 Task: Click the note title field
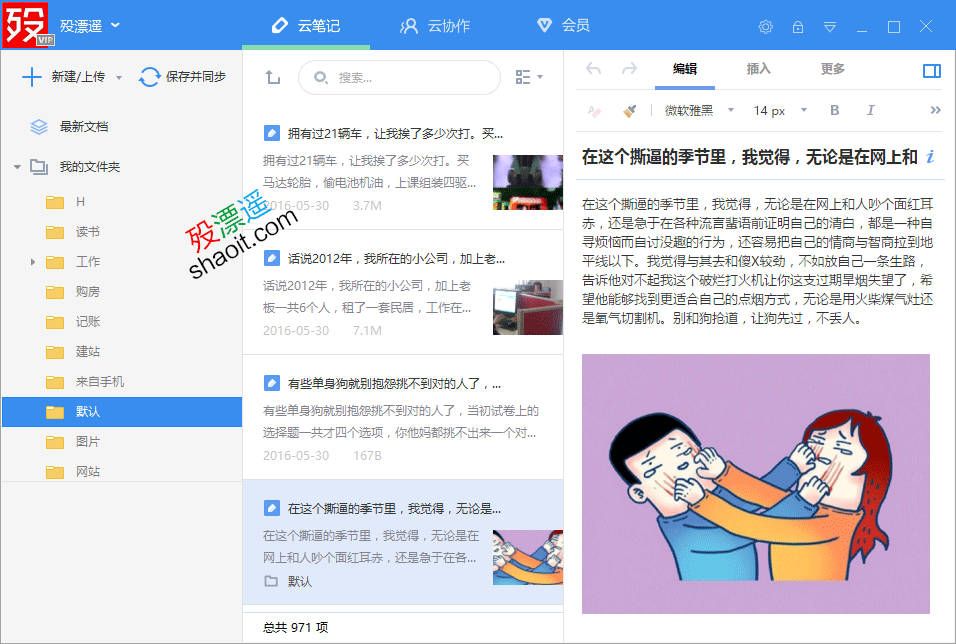point(749,157)
